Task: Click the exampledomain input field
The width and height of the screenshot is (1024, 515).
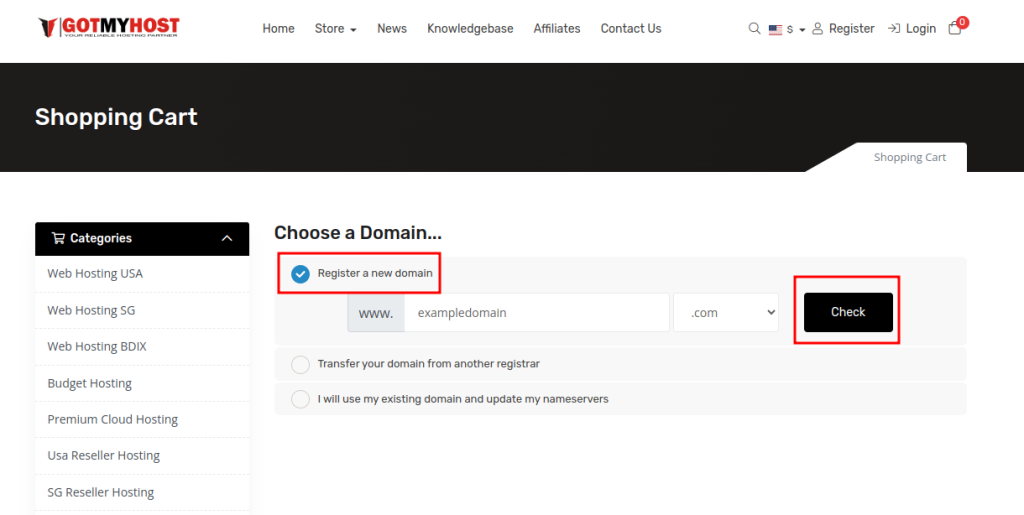Action: click(536, 312)
